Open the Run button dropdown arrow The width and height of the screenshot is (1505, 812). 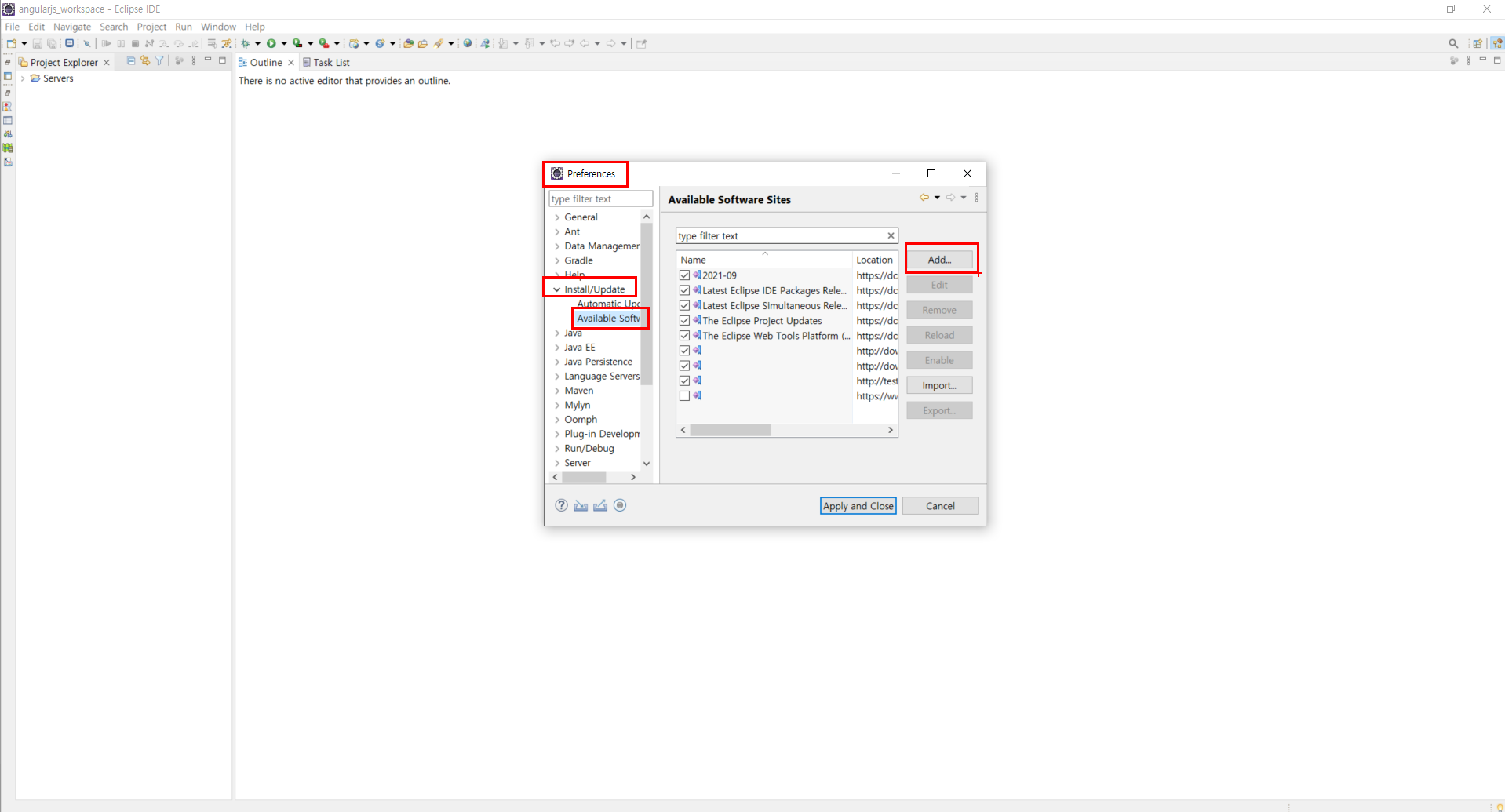click(284, 44)
